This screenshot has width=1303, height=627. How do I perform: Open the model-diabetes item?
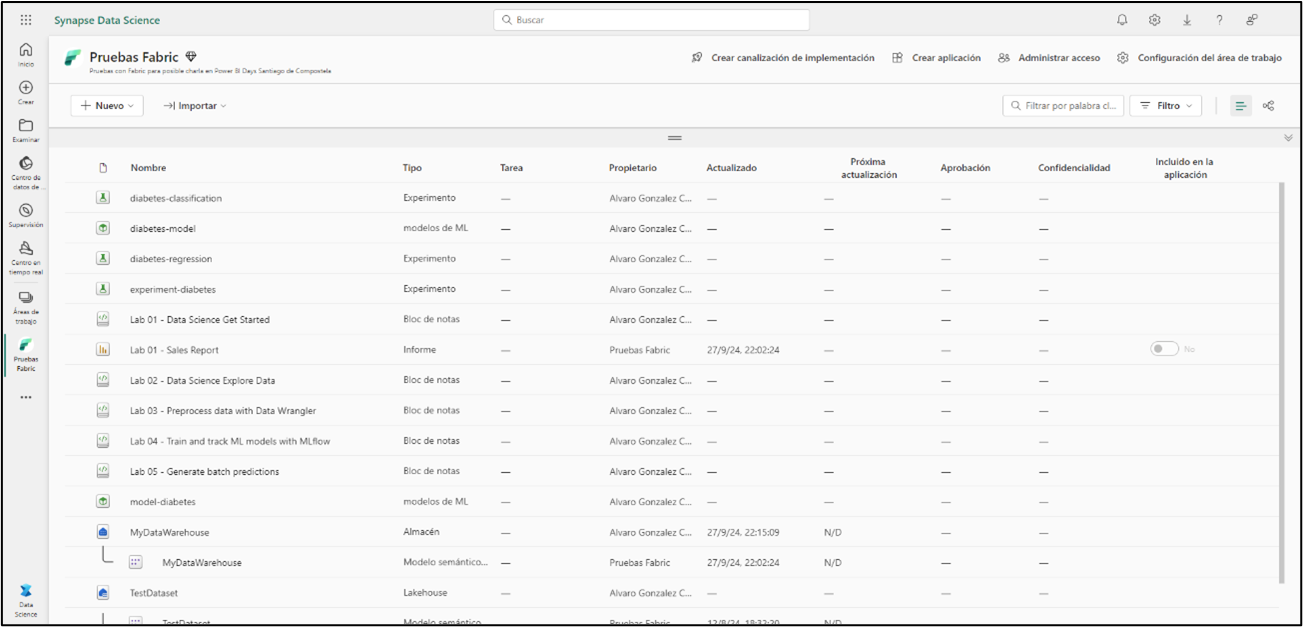[163, 502]
